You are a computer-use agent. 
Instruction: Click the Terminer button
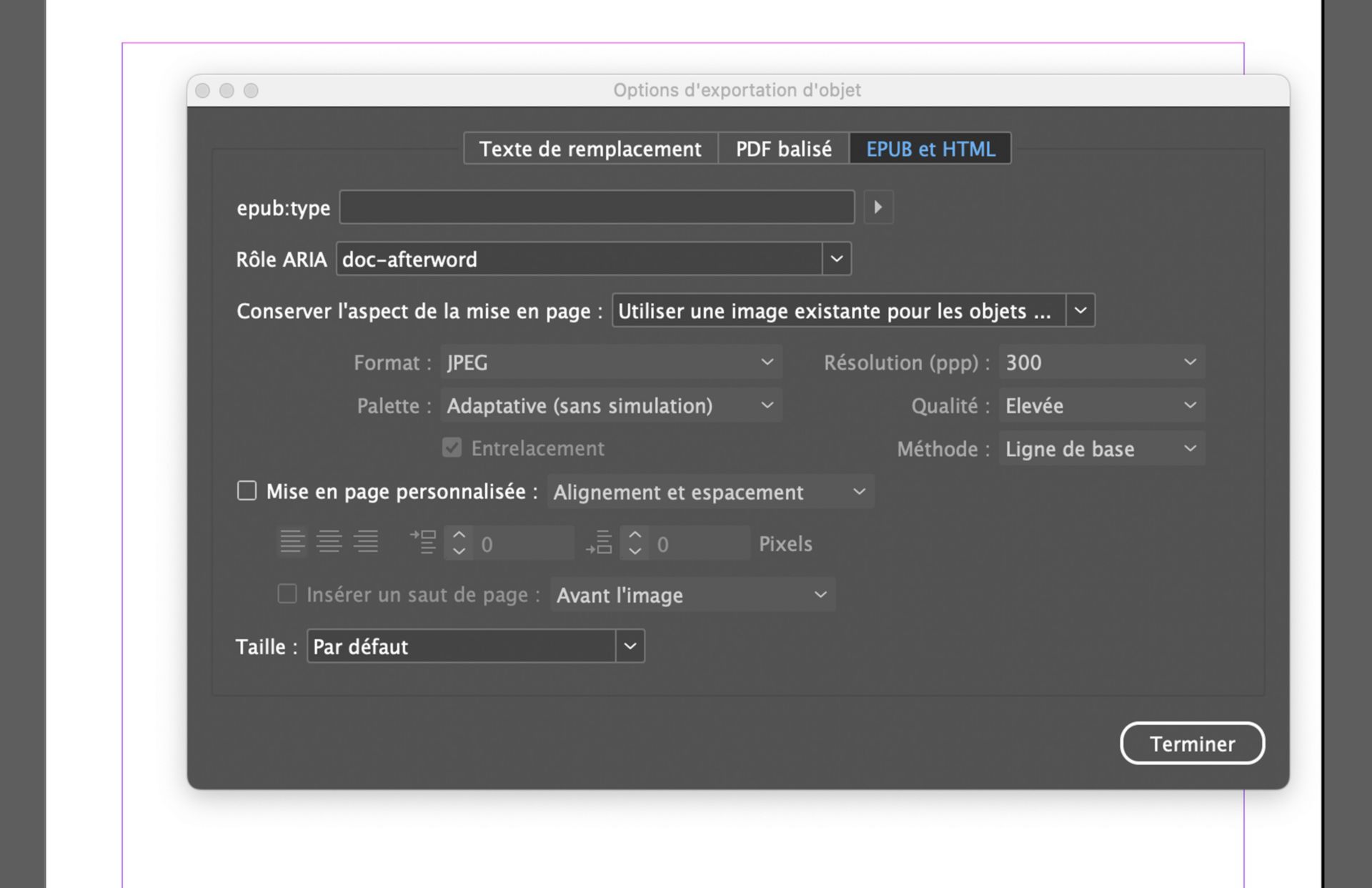[x=1191, y=744]
